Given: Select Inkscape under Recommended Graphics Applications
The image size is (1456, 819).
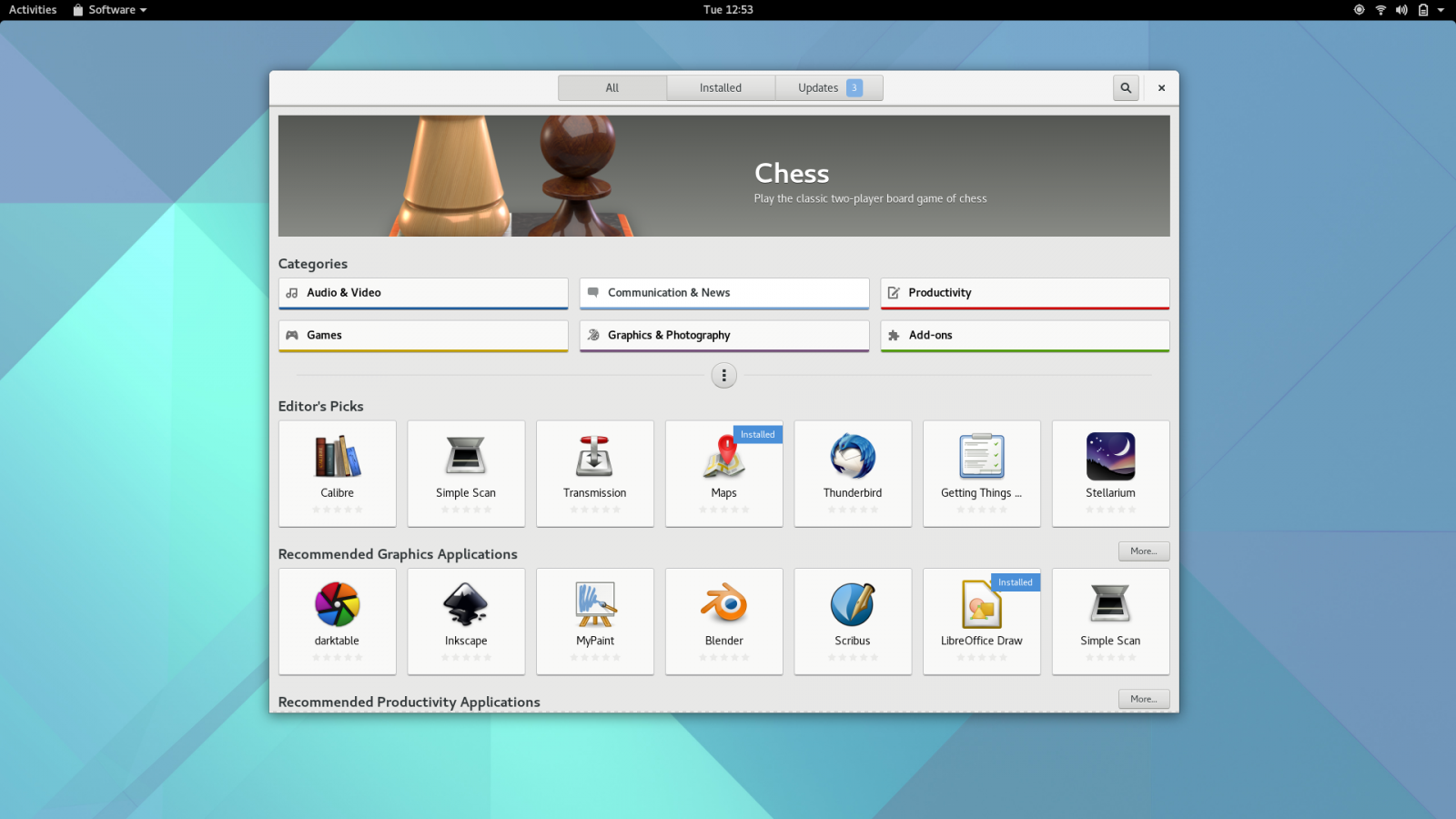Looking at the screenshot, I should click(466, 622).
